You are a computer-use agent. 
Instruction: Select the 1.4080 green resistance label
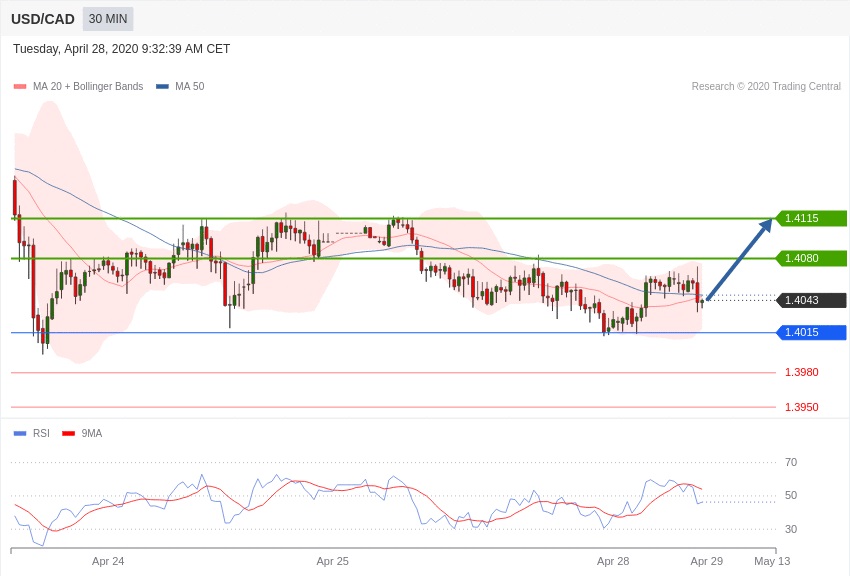[811, 258]
